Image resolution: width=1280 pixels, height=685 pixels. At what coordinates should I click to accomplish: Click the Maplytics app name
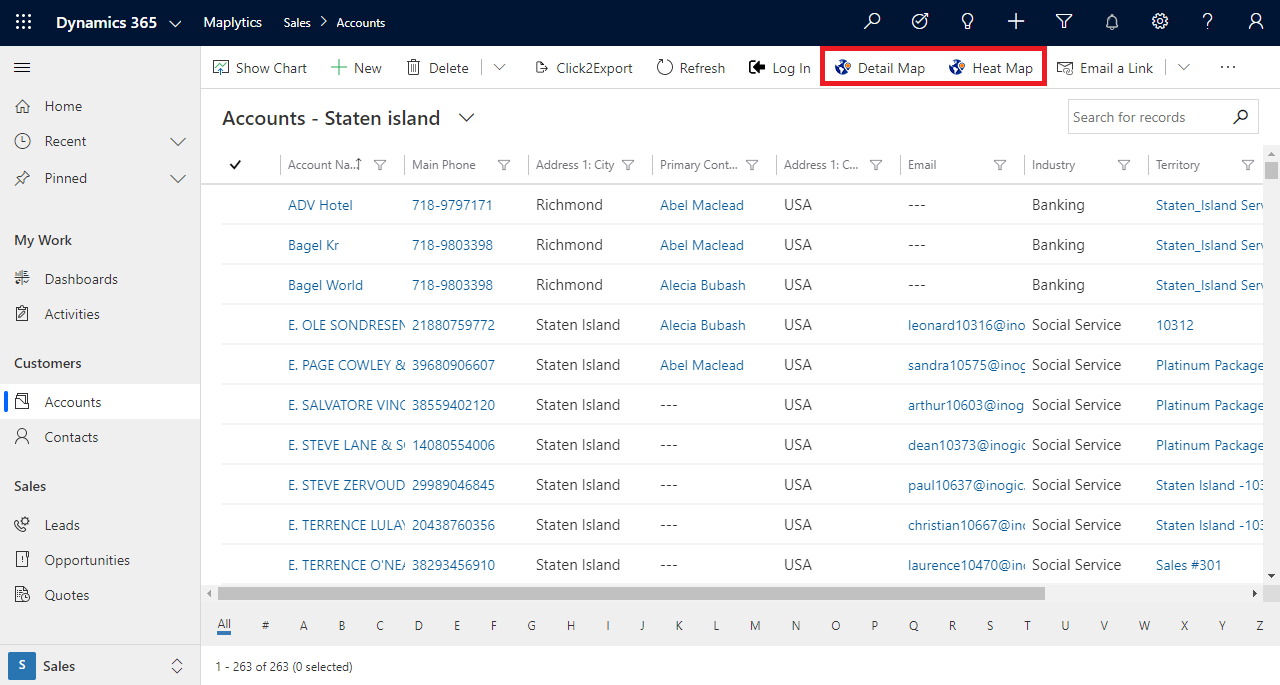coord(232,22)
